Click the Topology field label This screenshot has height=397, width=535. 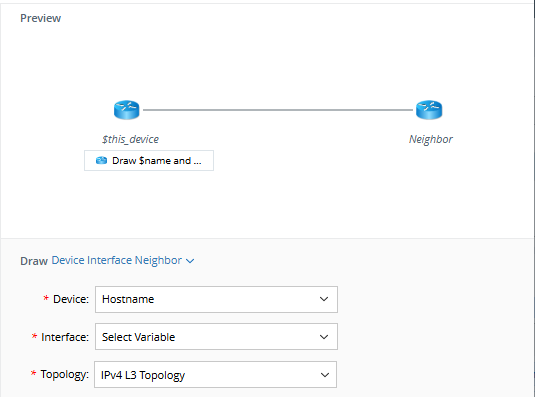tap(64, 374)
